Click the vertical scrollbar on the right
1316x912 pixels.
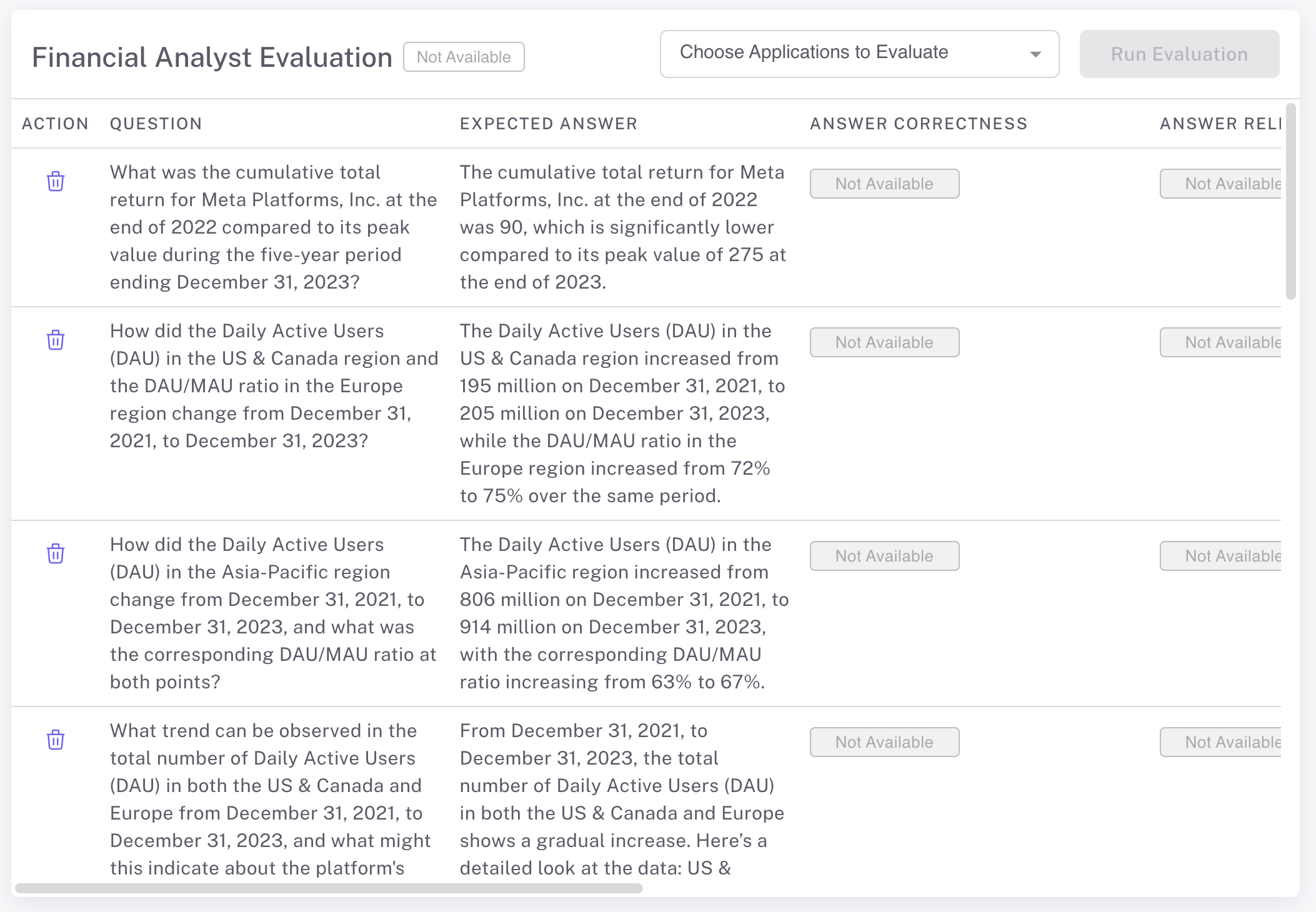1290,202
